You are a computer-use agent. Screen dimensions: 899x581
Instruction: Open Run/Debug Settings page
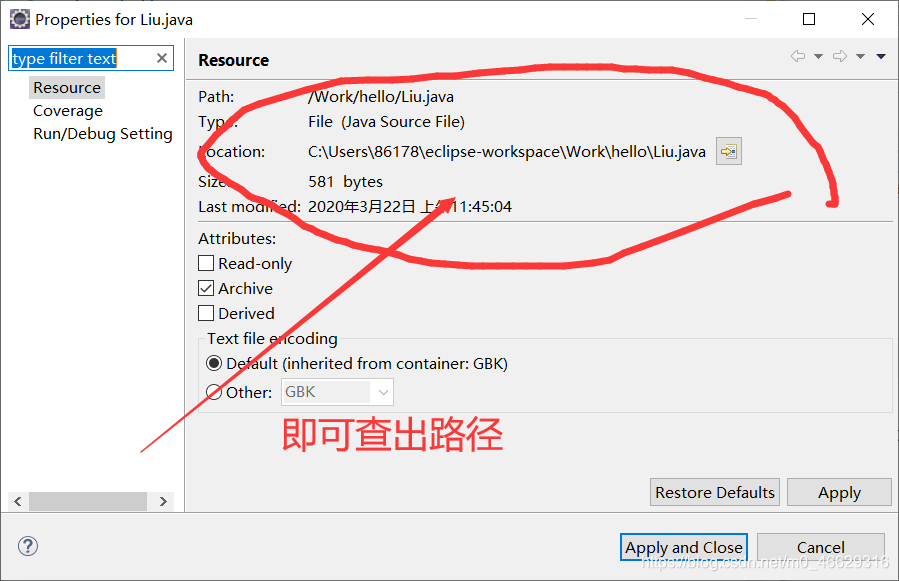[x=103, y=134]
